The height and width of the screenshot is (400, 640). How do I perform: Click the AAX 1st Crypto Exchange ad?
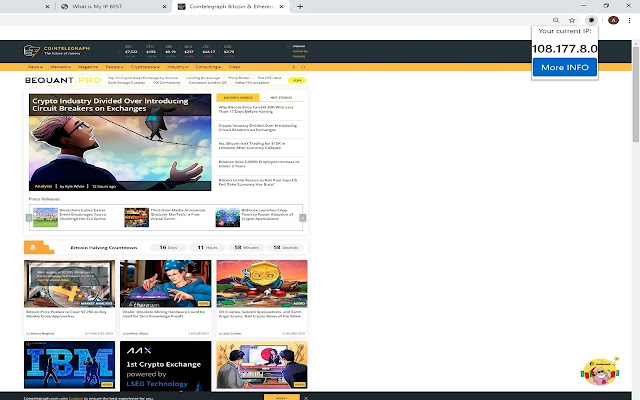point(166,365)
